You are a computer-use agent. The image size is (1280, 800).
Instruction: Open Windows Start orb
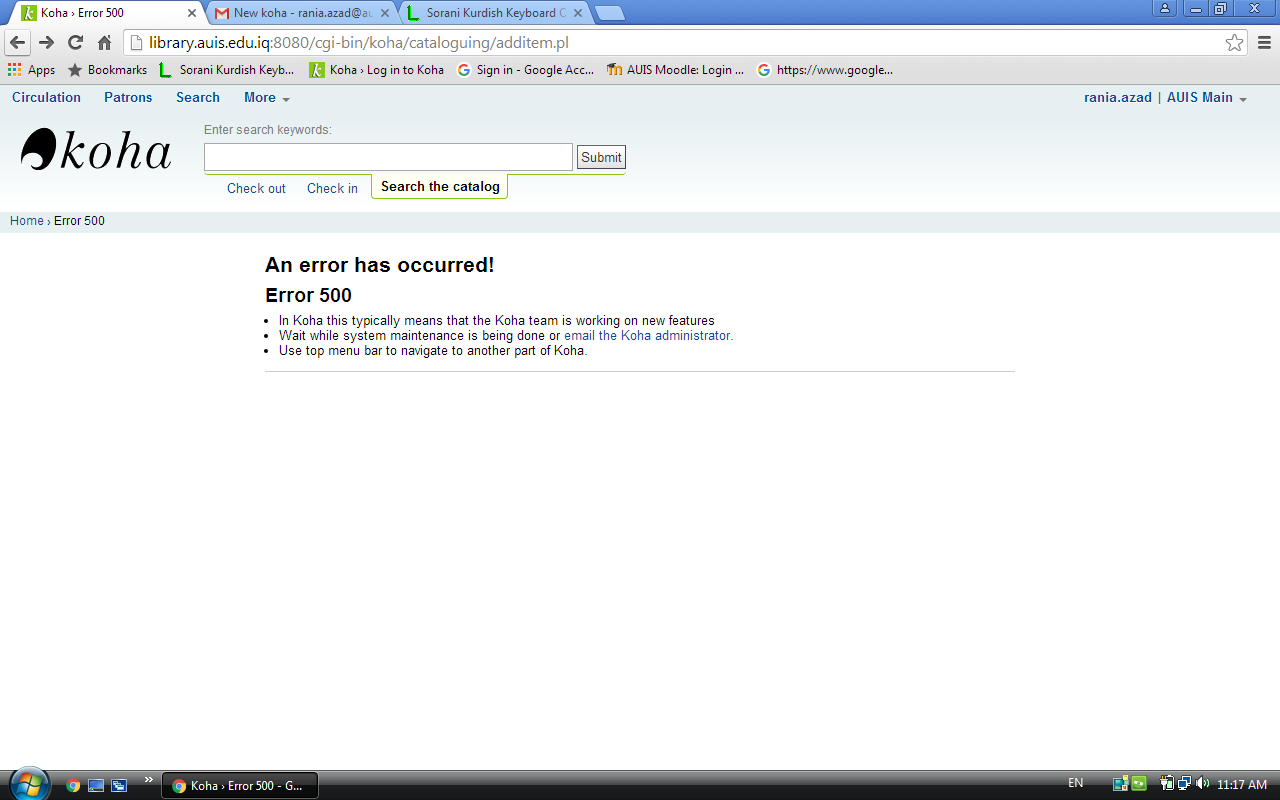coord(28,784)
